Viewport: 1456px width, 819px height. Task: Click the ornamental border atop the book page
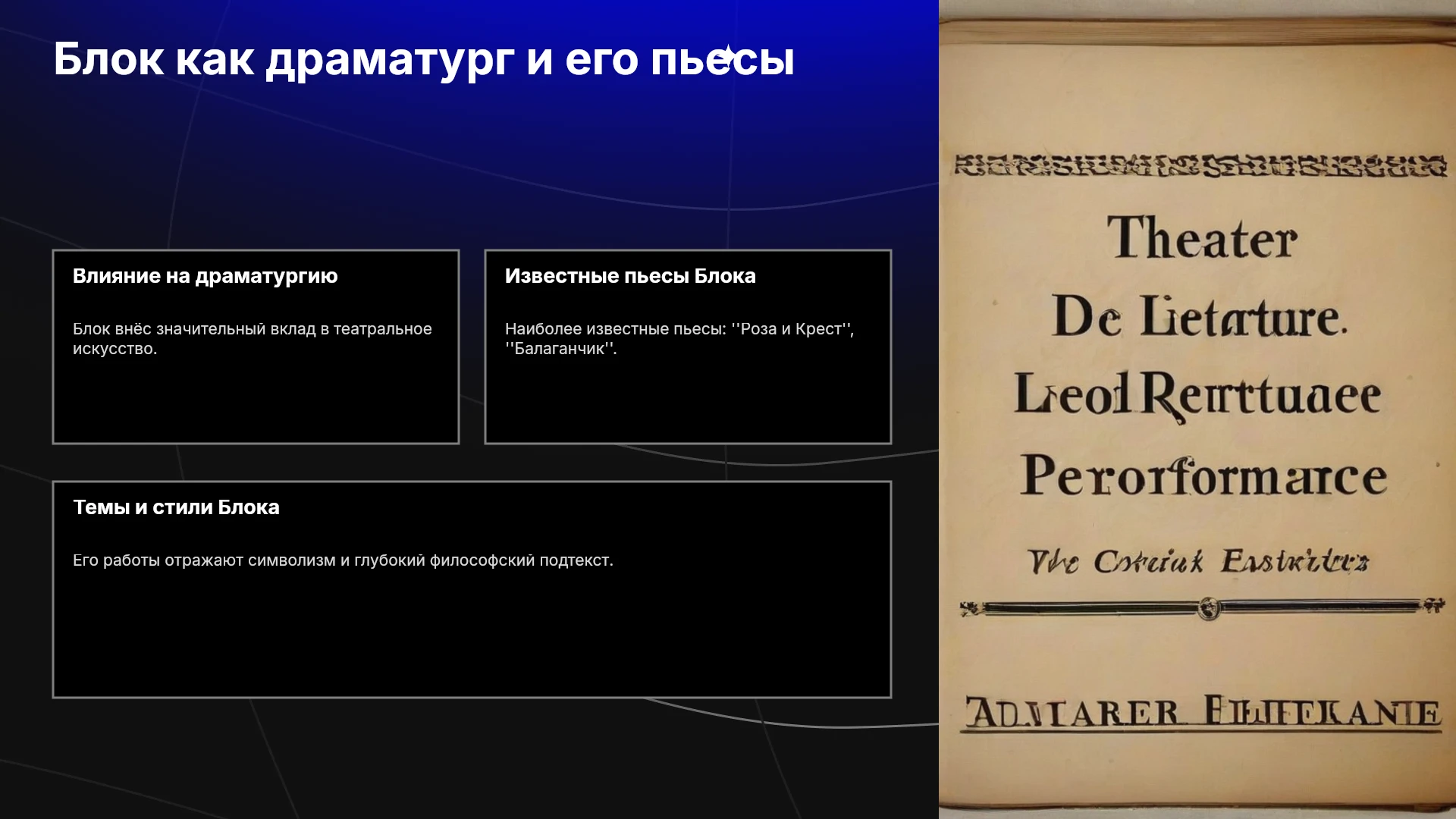coord(1200,165)
